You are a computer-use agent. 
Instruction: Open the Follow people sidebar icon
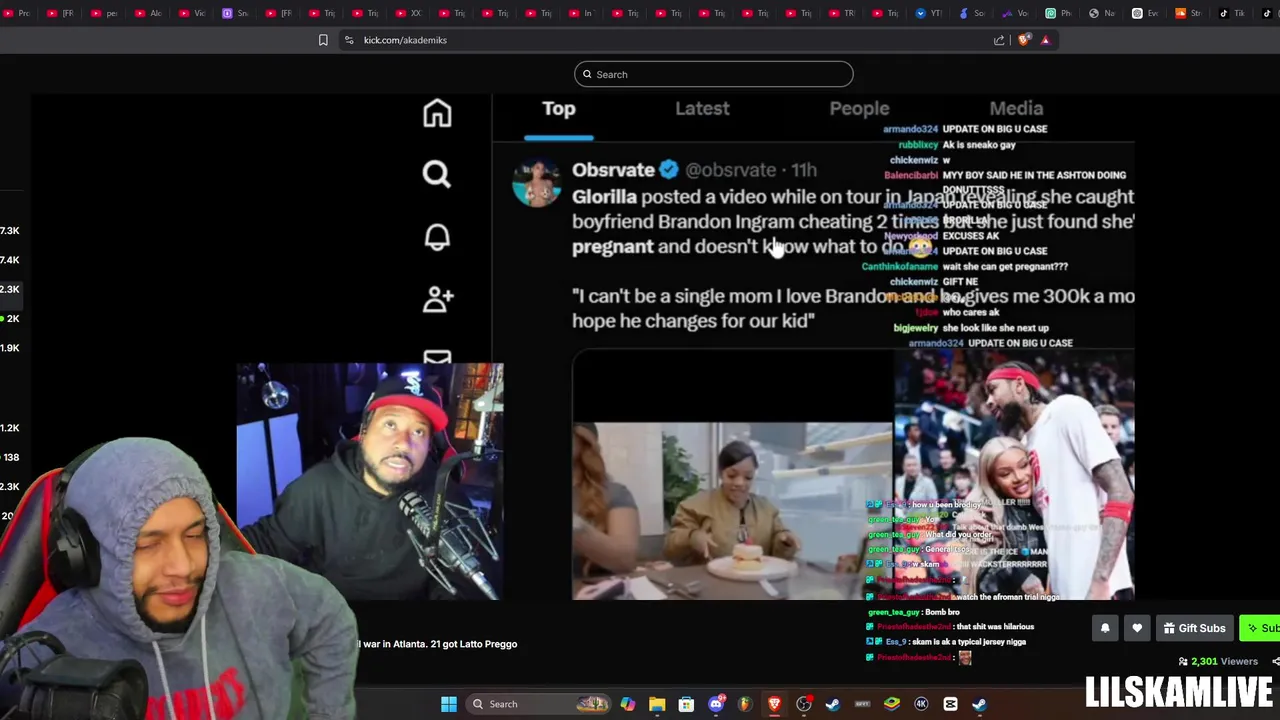pos(438,298)
